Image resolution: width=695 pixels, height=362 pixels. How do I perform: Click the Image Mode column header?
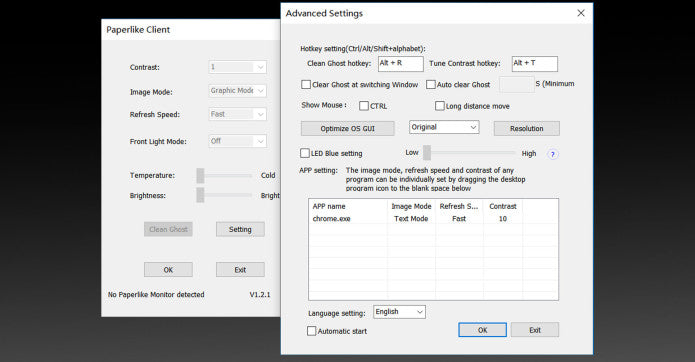411,206
